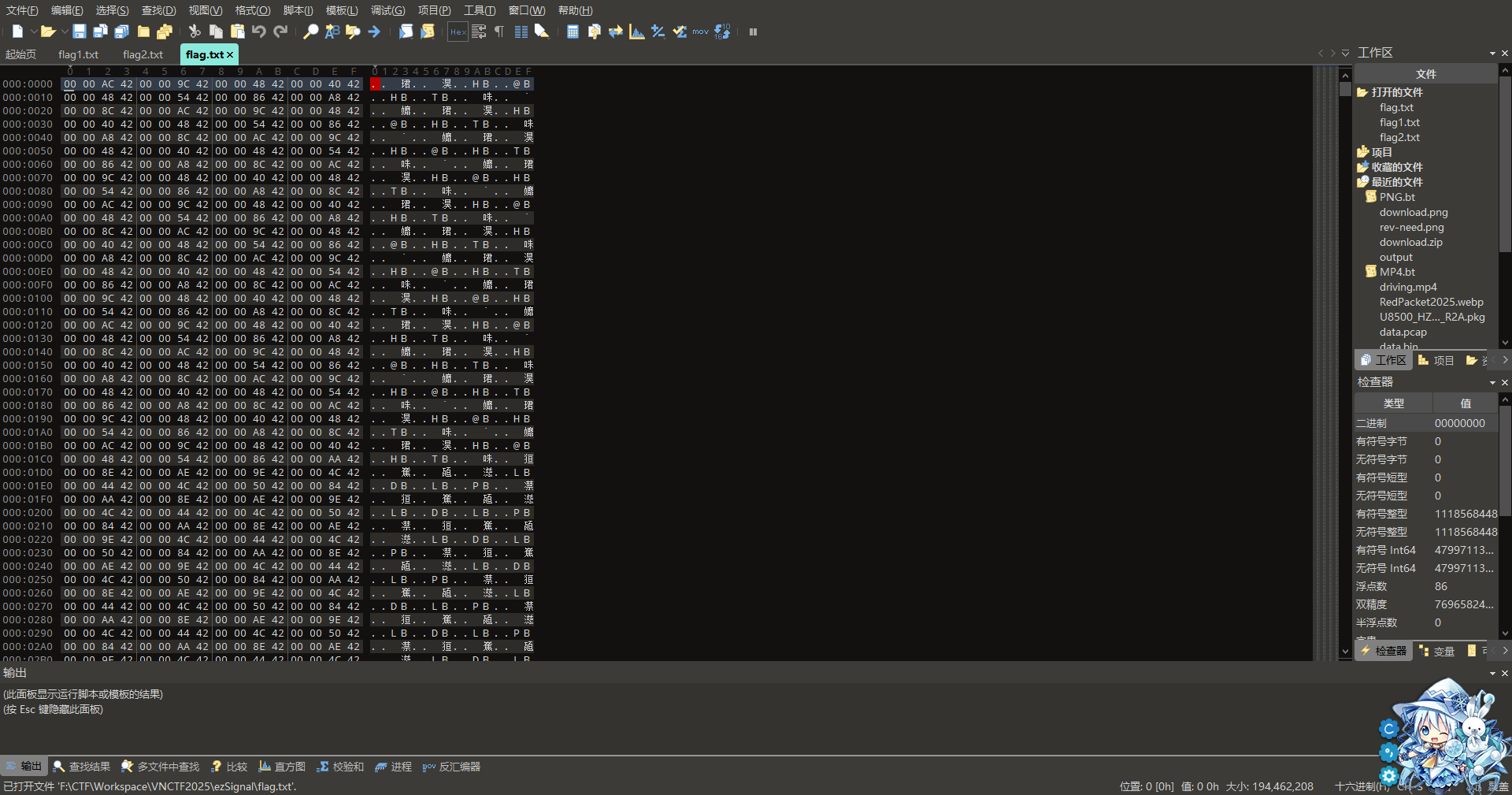Toggle the Hex edit mode button

coord(458,32)
